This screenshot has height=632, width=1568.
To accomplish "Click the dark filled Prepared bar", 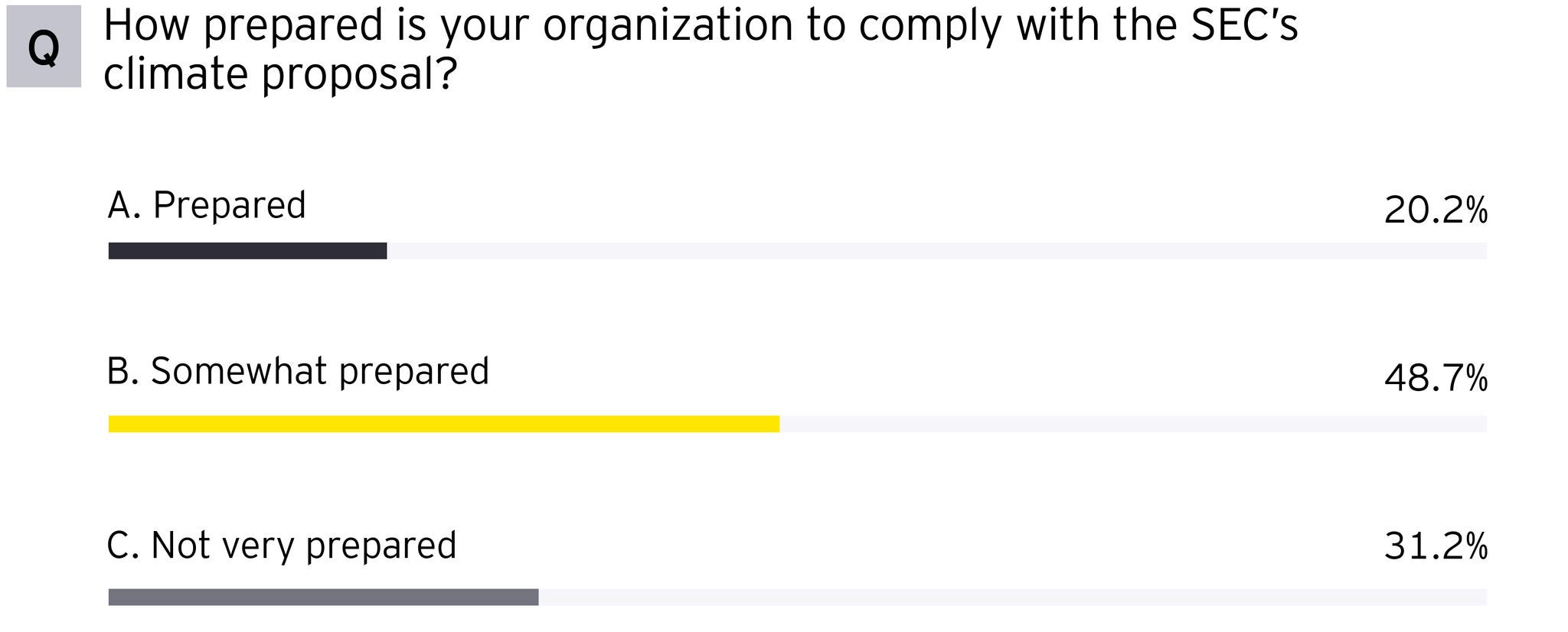I will (x=247, y=251).
